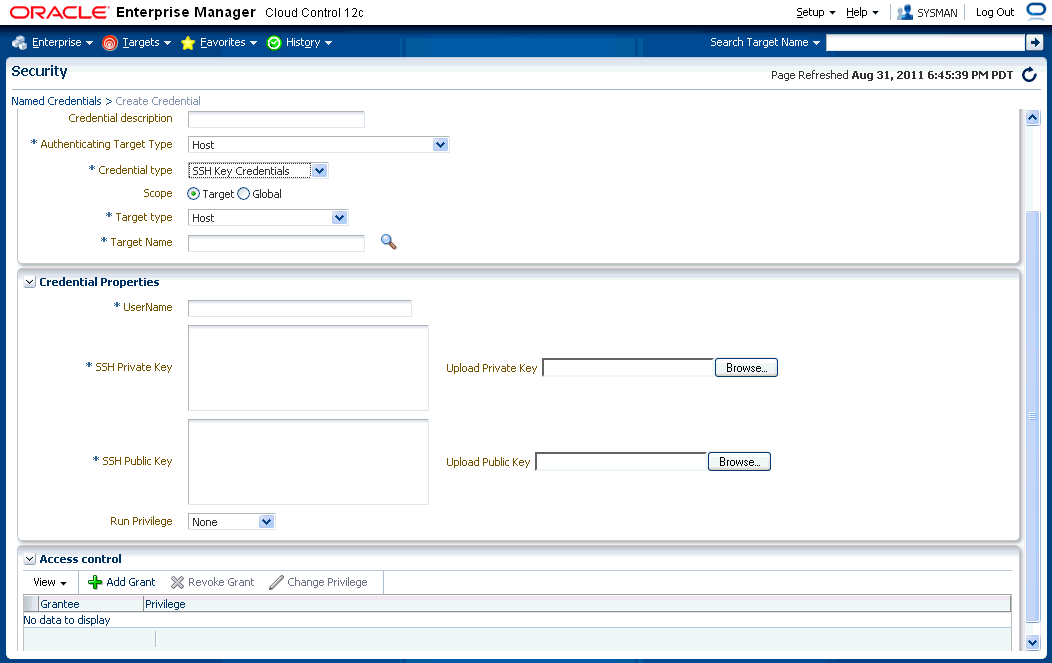Open the Targets menu
The height and width of the screenshot is (663, 1052).
(146, 42)
